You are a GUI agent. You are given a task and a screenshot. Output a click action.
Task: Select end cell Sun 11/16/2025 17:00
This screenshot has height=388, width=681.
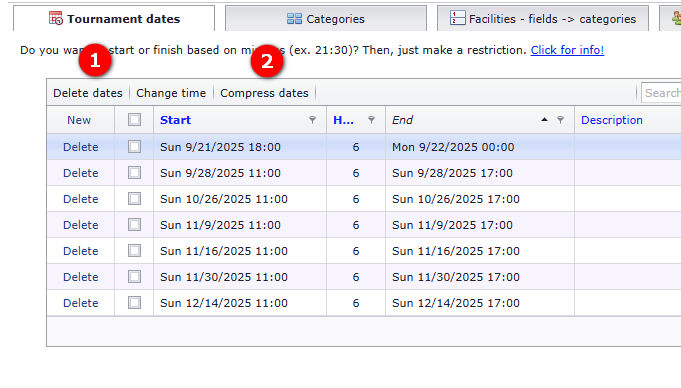coord(480,251)
